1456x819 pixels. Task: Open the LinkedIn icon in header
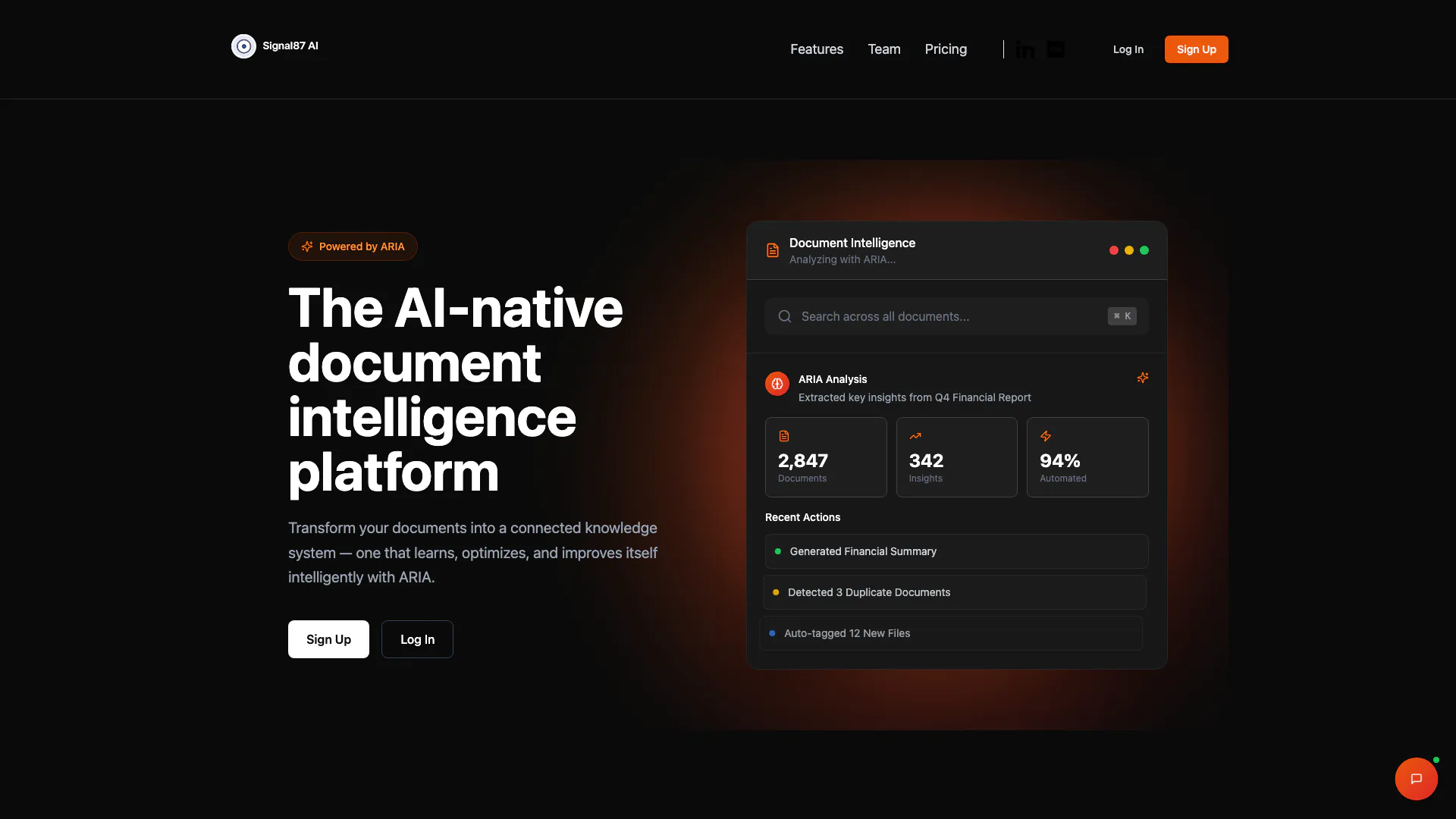click(x=1025, y=50)
